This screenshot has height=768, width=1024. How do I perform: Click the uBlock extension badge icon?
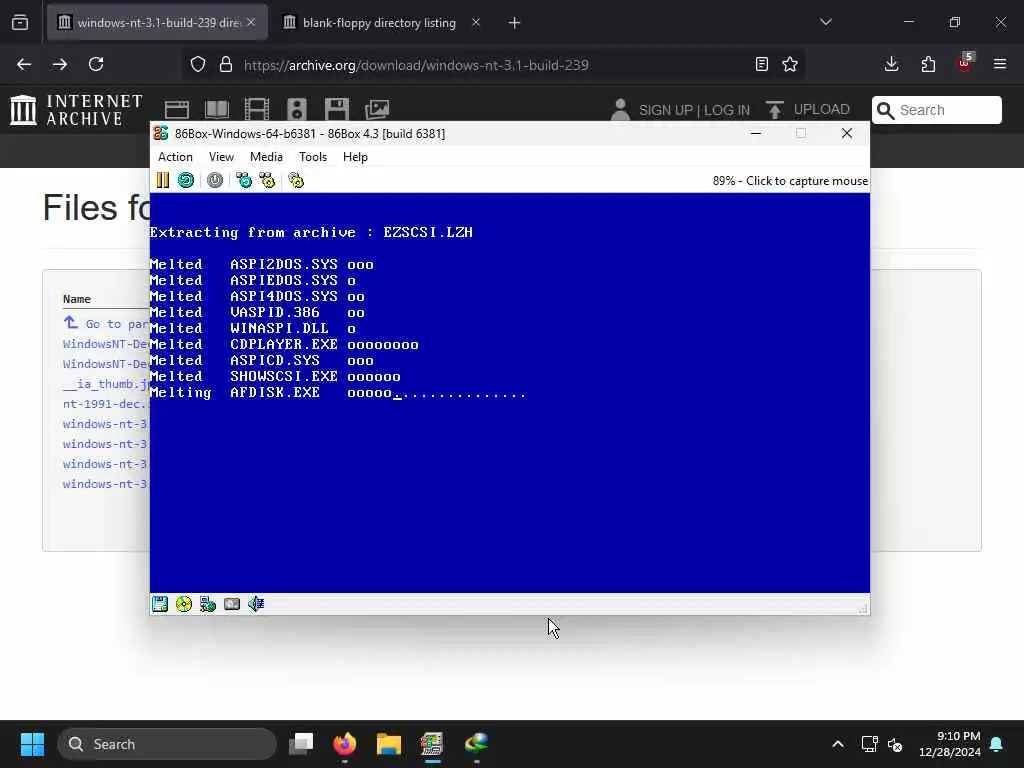point(965,63)
